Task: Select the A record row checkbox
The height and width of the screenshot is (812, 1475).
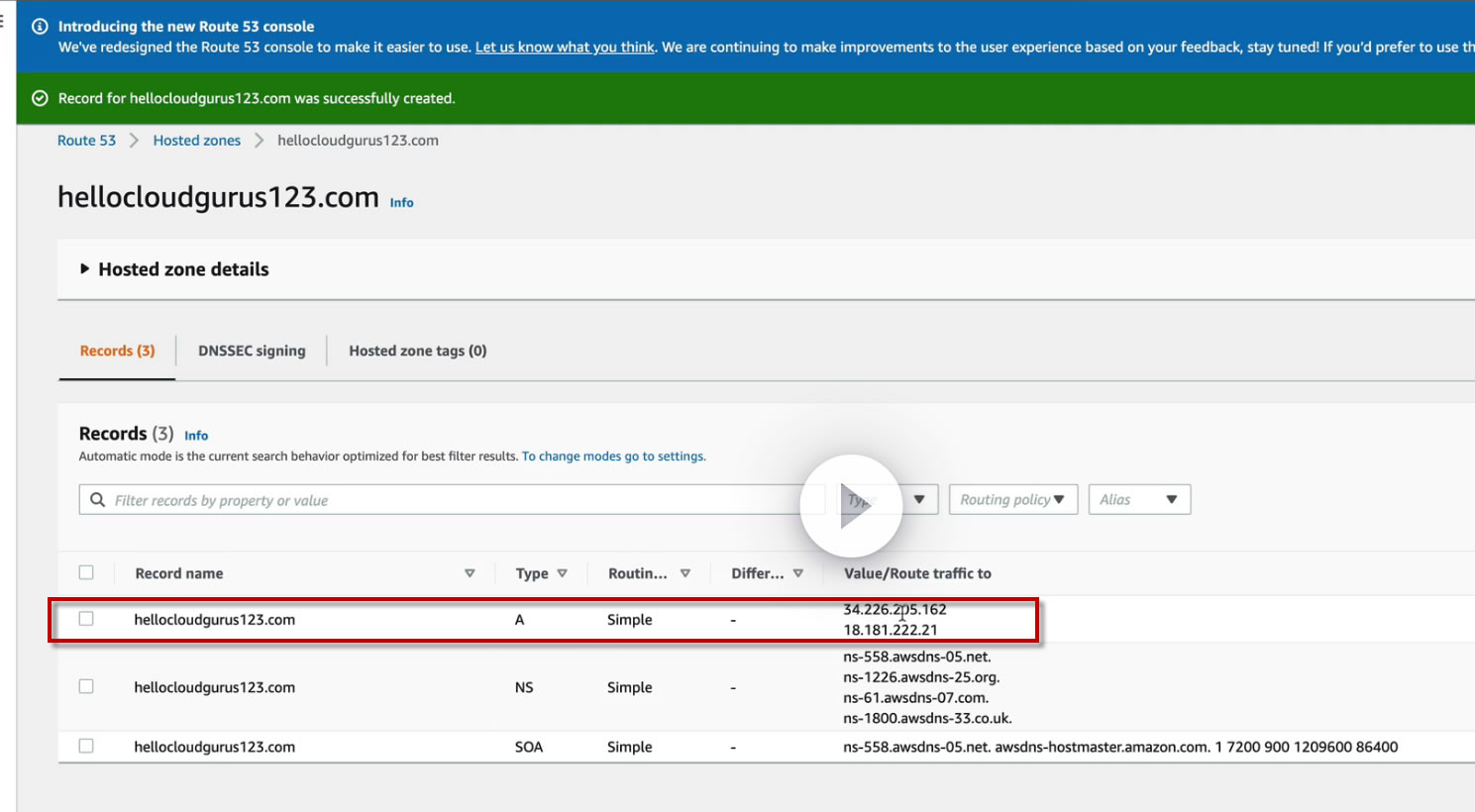Action: 86,619
